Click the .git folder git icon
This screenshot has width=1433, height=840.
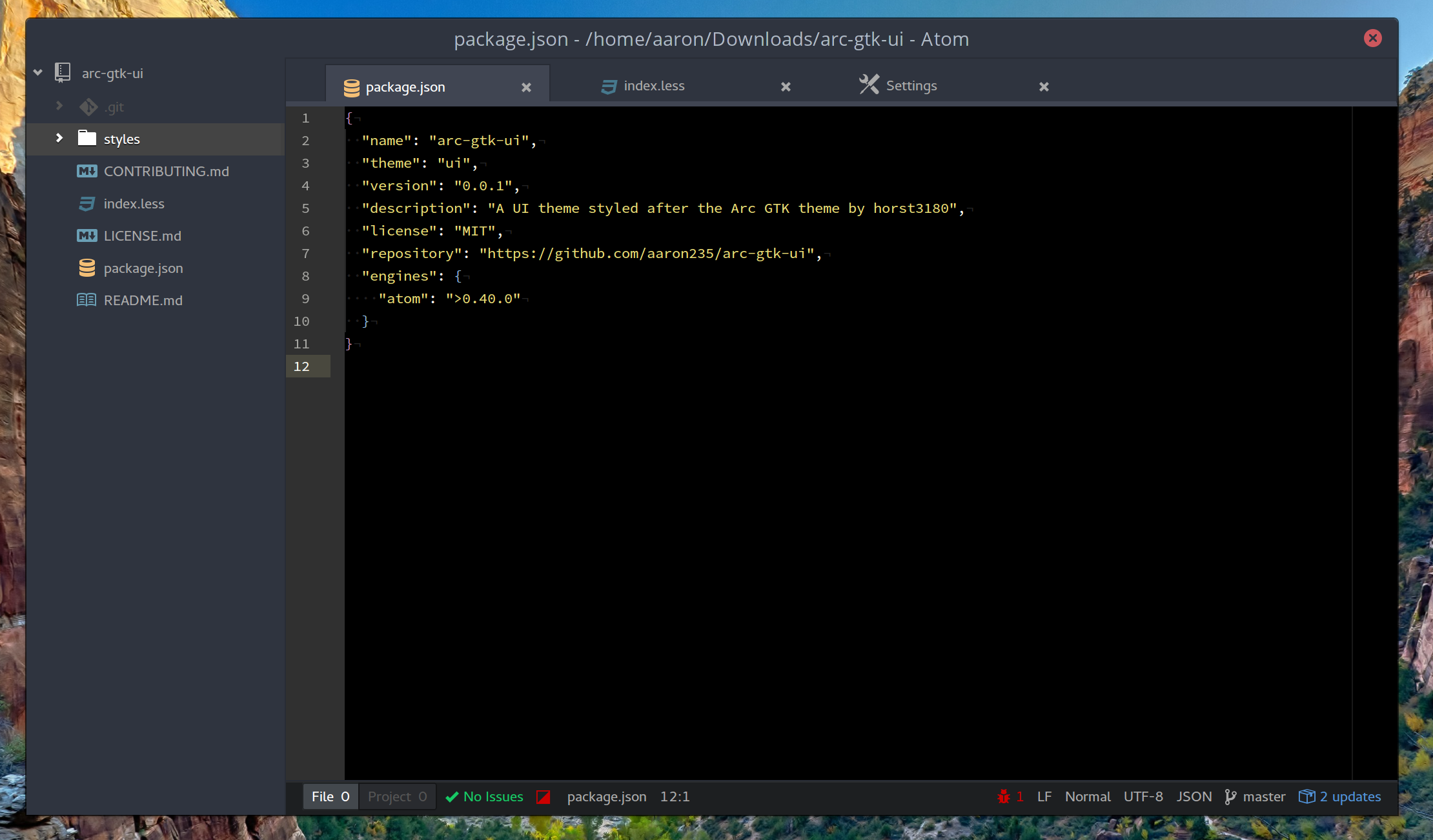(88, 106)
